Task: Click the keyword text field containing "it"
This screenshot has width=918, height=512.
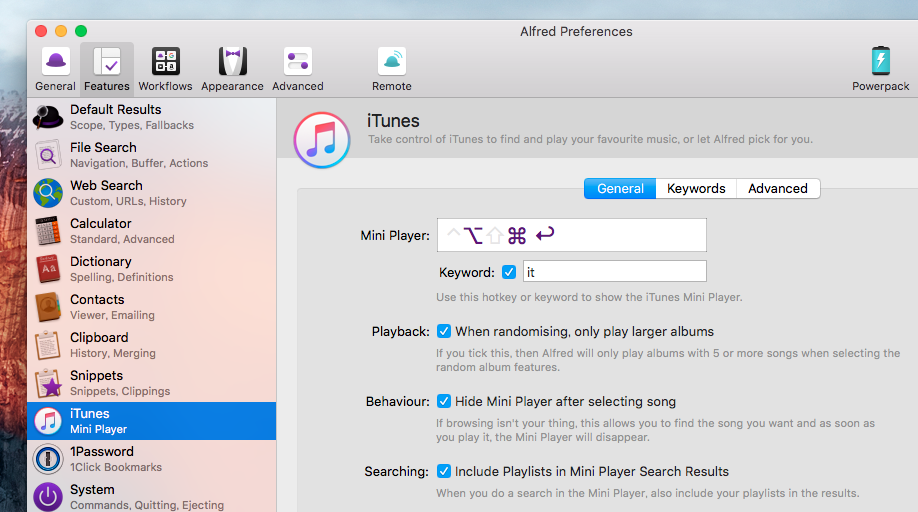Action: pos(614,271)
